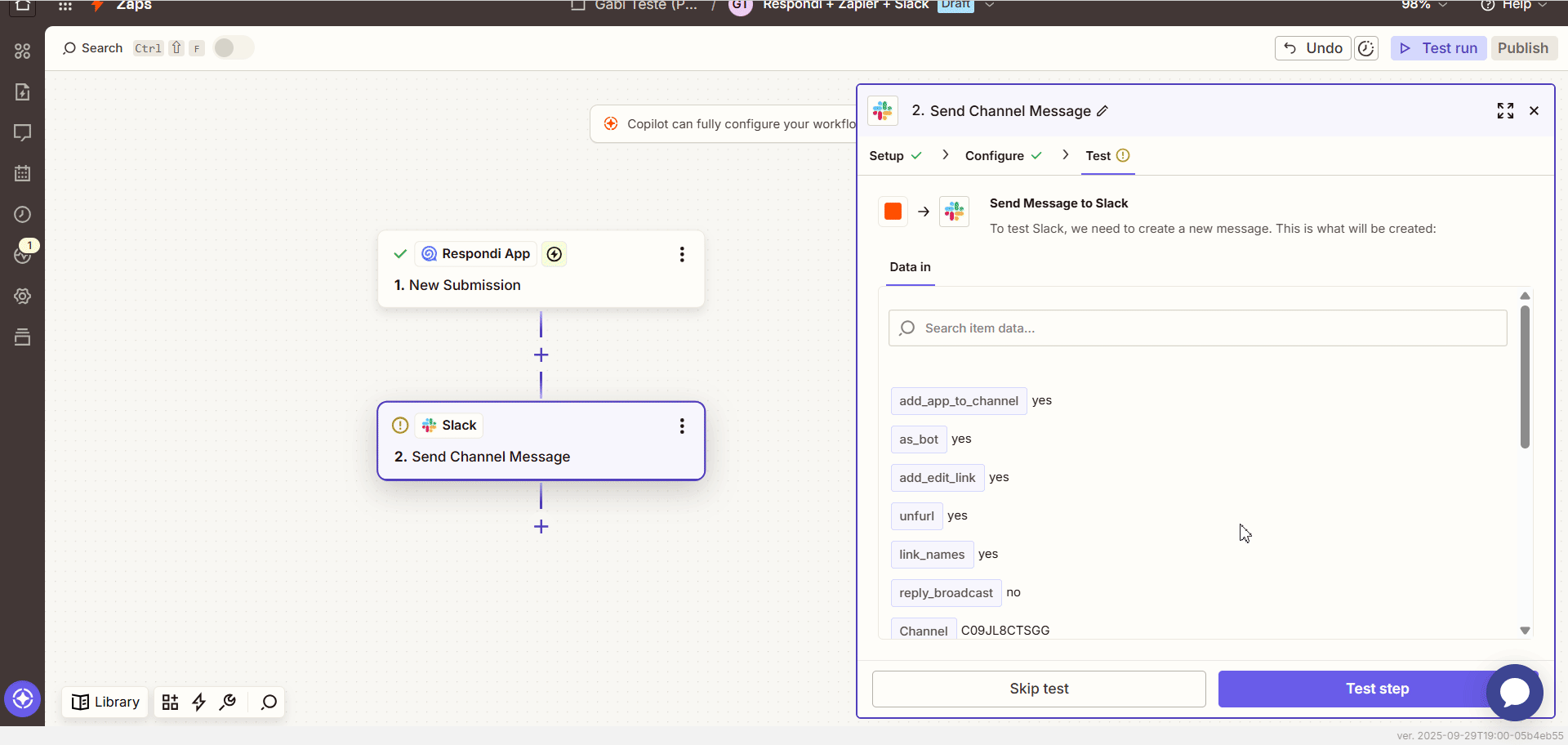Add a step between Respondi and Slack
The height and width of the screenshot is (745, 1568).
pos(541,355)
